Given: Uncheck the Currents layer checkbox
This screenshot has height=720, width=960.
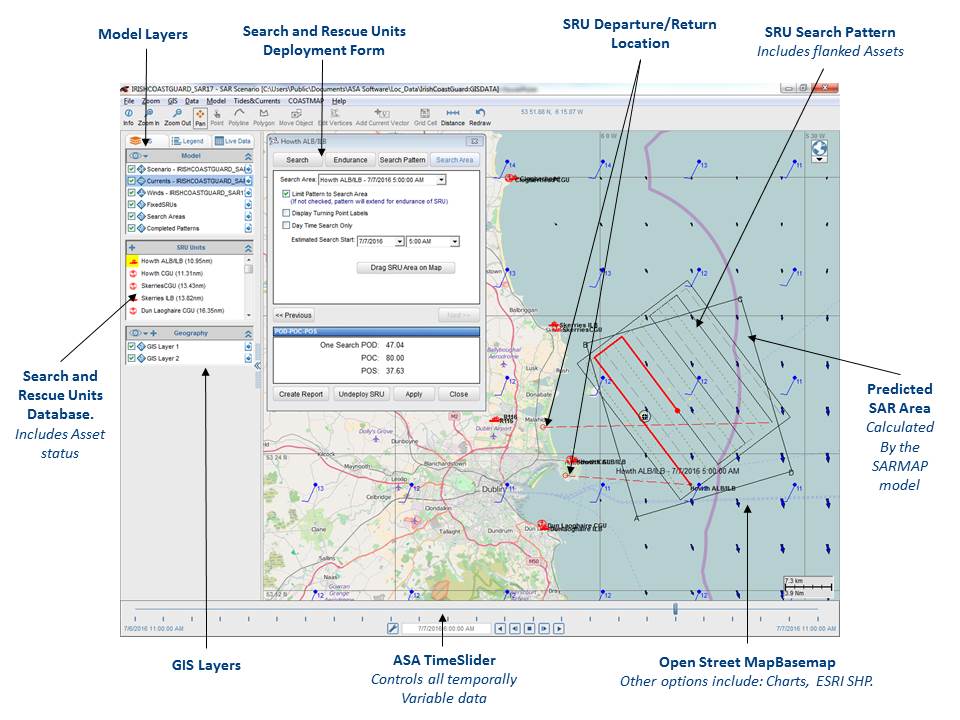Looking at the screenshot, I should tap(132, 181).
